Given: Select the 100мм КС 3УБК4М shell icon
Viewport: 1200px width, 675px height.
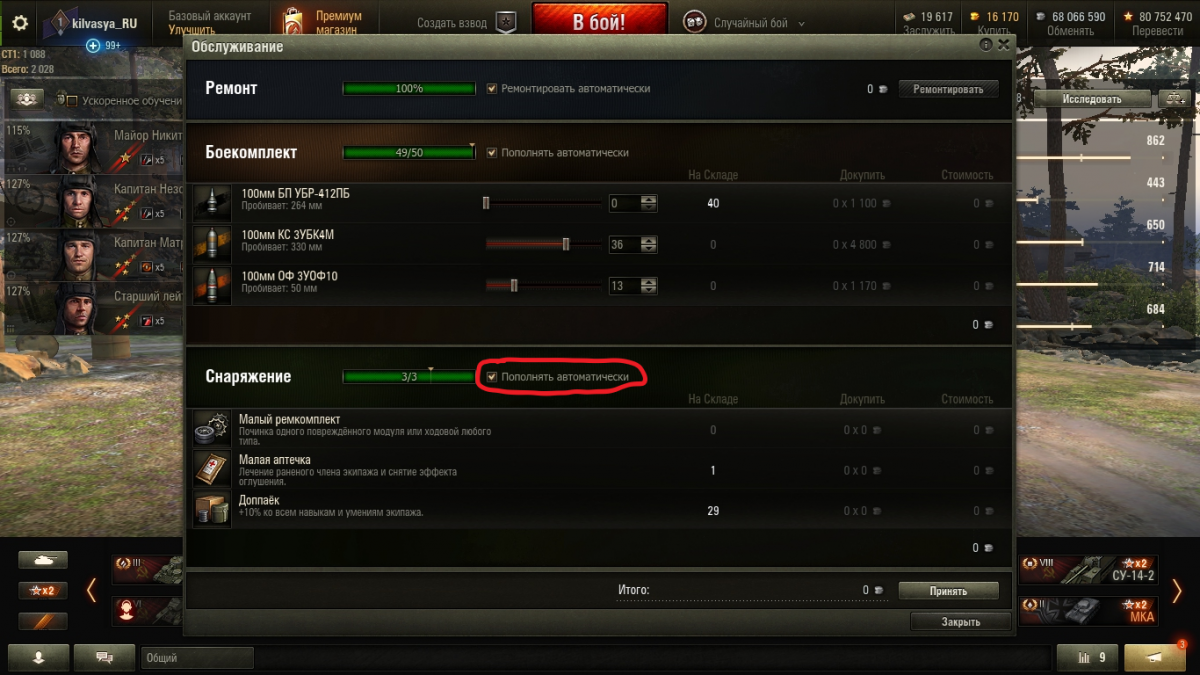Looking at the screenshot, I should tap(212, 244).
